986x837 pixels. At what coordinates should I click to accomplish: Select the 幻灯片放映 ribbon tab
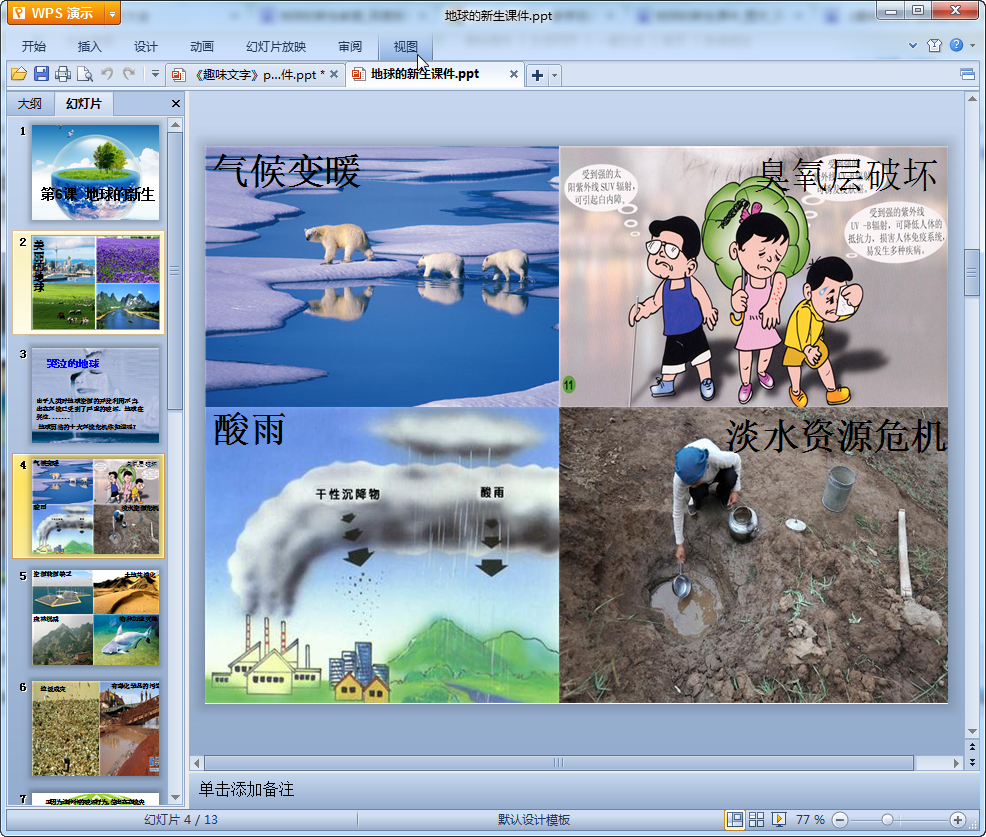276,47
